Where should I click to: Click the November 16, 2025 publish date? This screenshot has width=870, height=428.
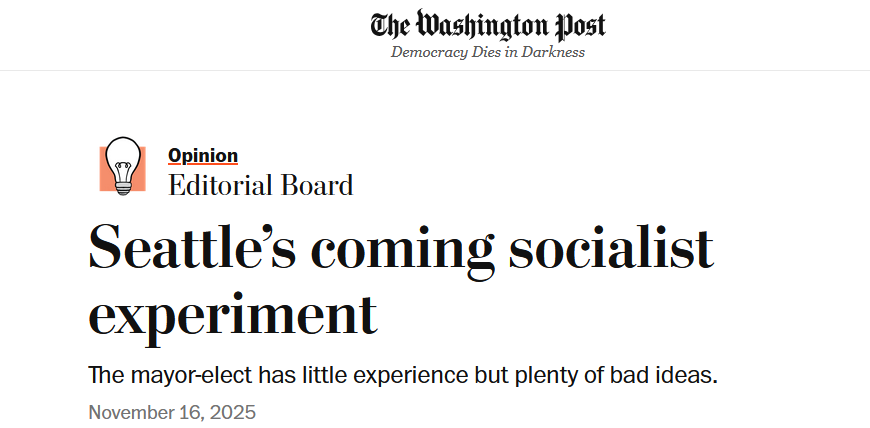[x=172, y=412]
